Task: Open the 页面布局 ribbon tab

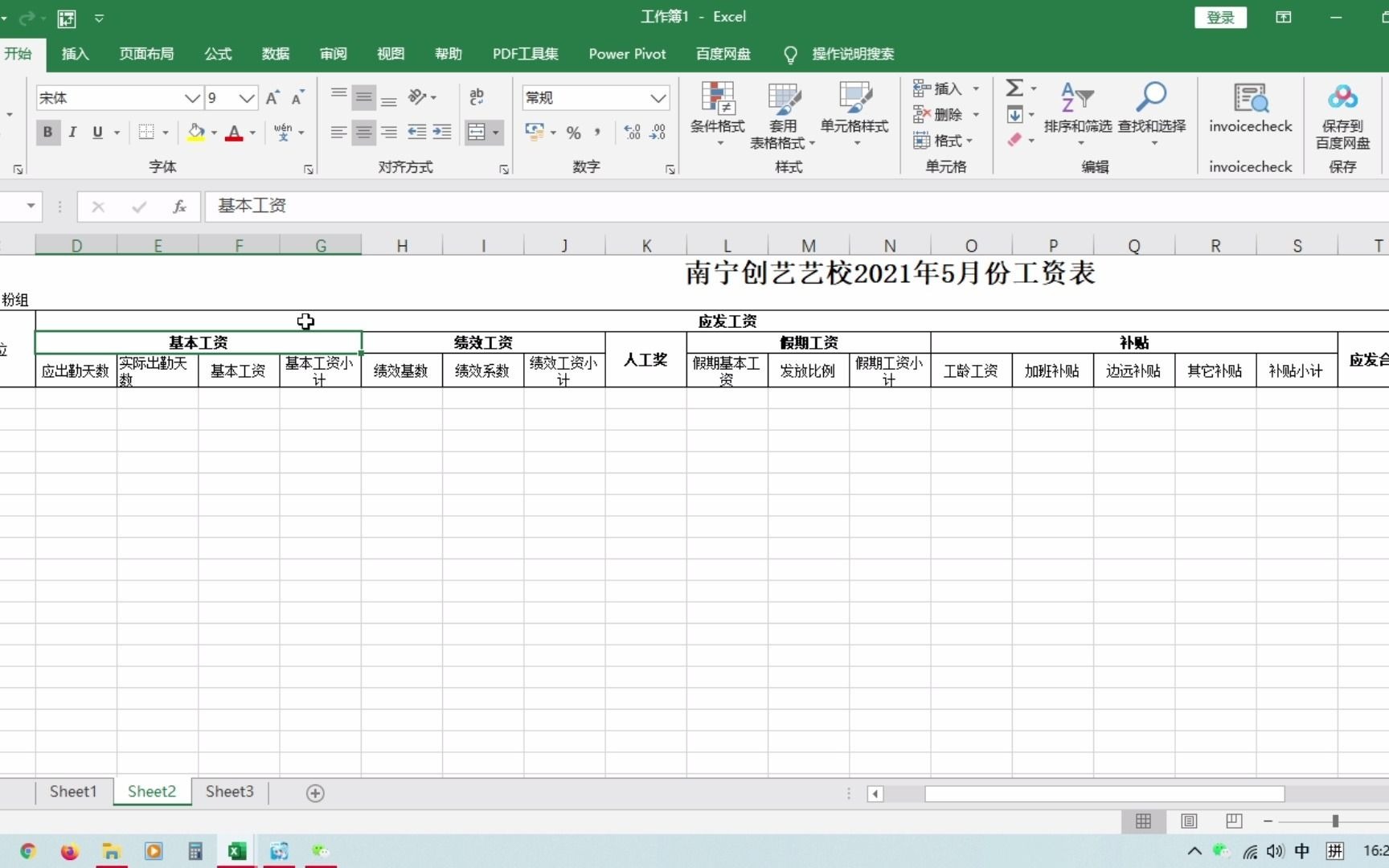Action: [146, 54]
